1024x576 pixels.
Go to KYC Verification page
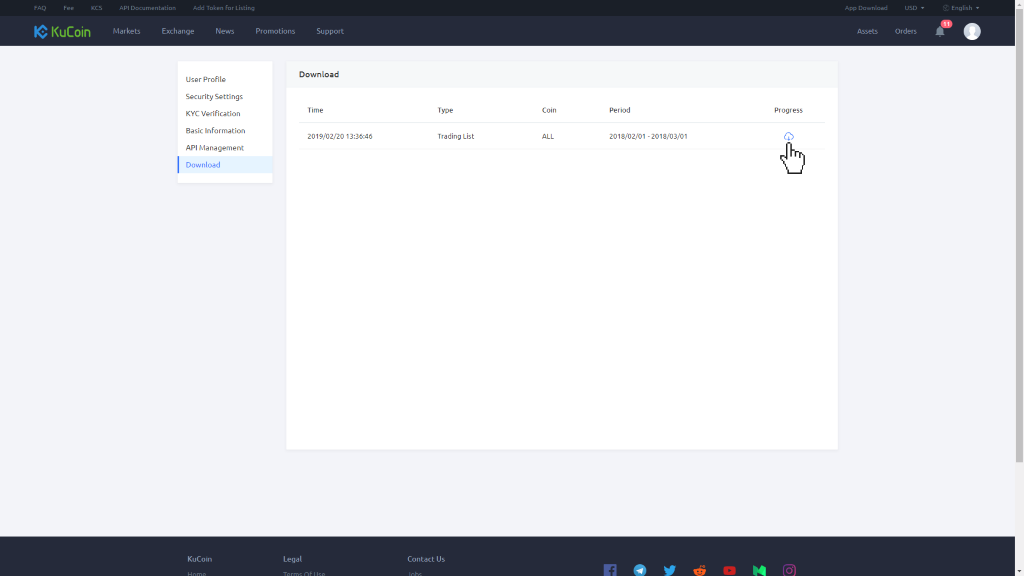point(213,114)
